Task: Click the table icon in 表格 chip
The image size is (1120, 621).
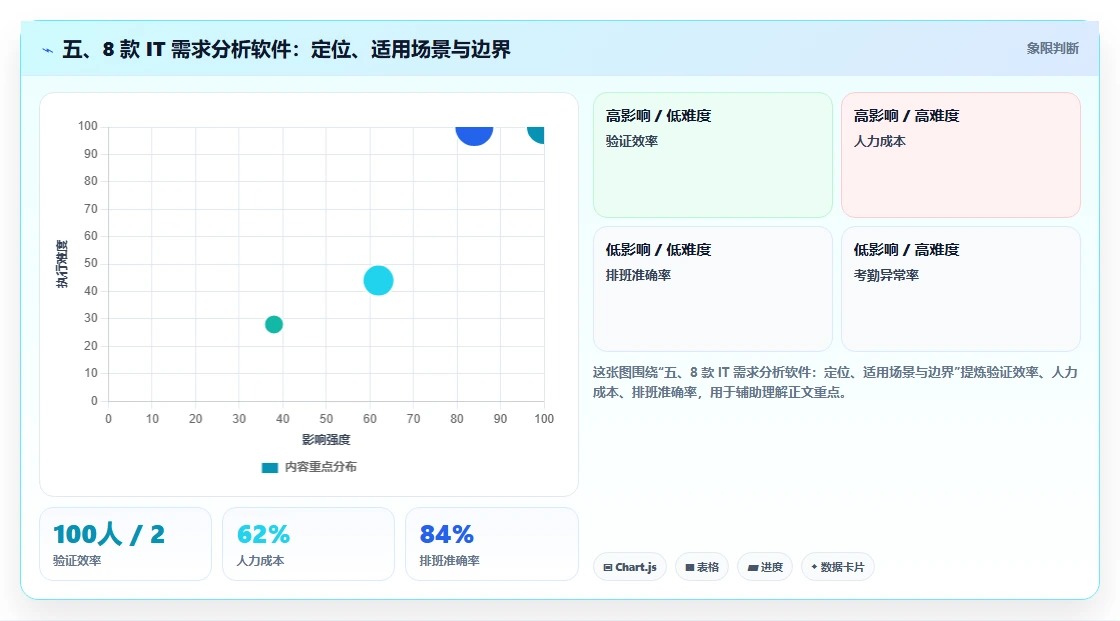Action: click(690, 567)
